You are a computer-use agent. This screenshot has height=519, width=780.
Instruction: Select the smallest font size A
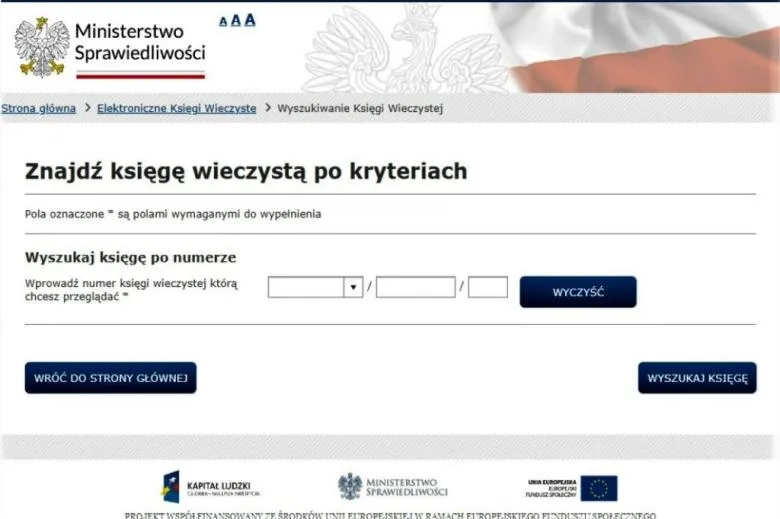click(223, 21)
